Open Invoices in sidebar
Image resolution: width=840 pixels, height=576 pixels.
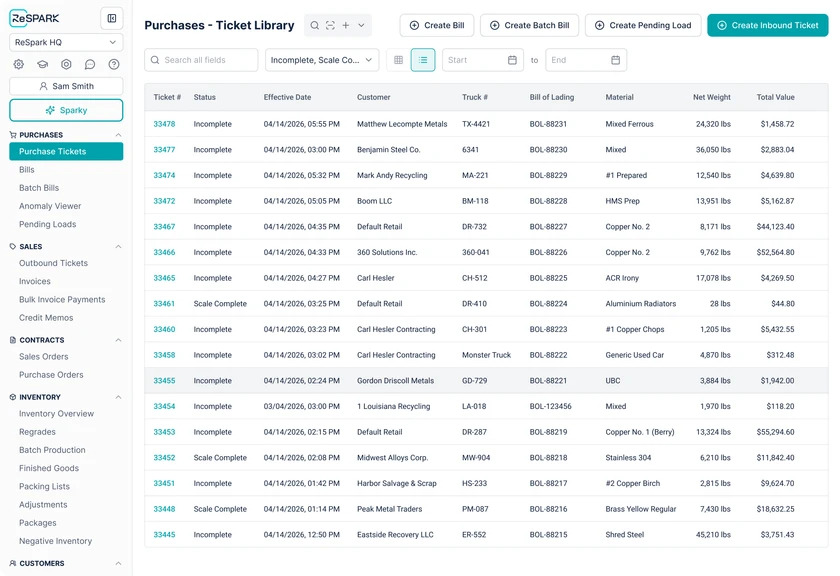[x=35, y=281]
